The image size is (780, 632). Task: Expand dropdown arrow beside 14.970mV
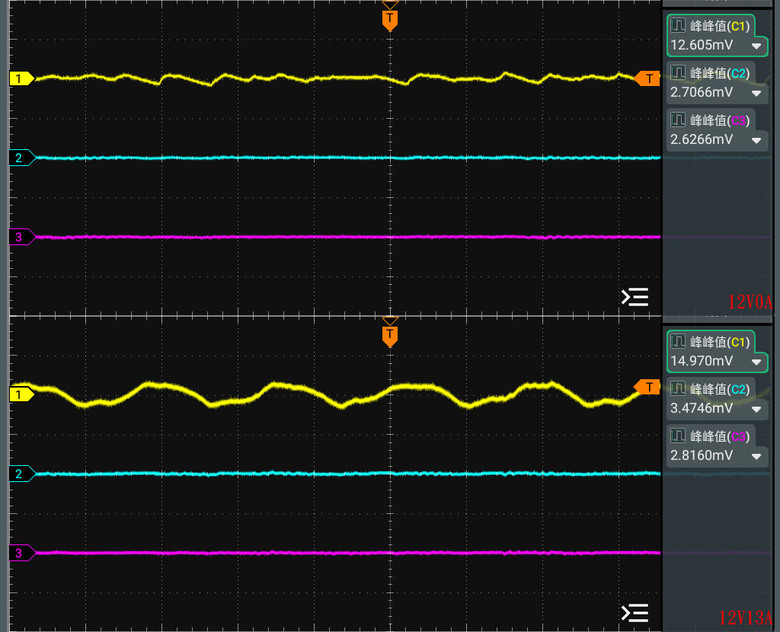757,362
